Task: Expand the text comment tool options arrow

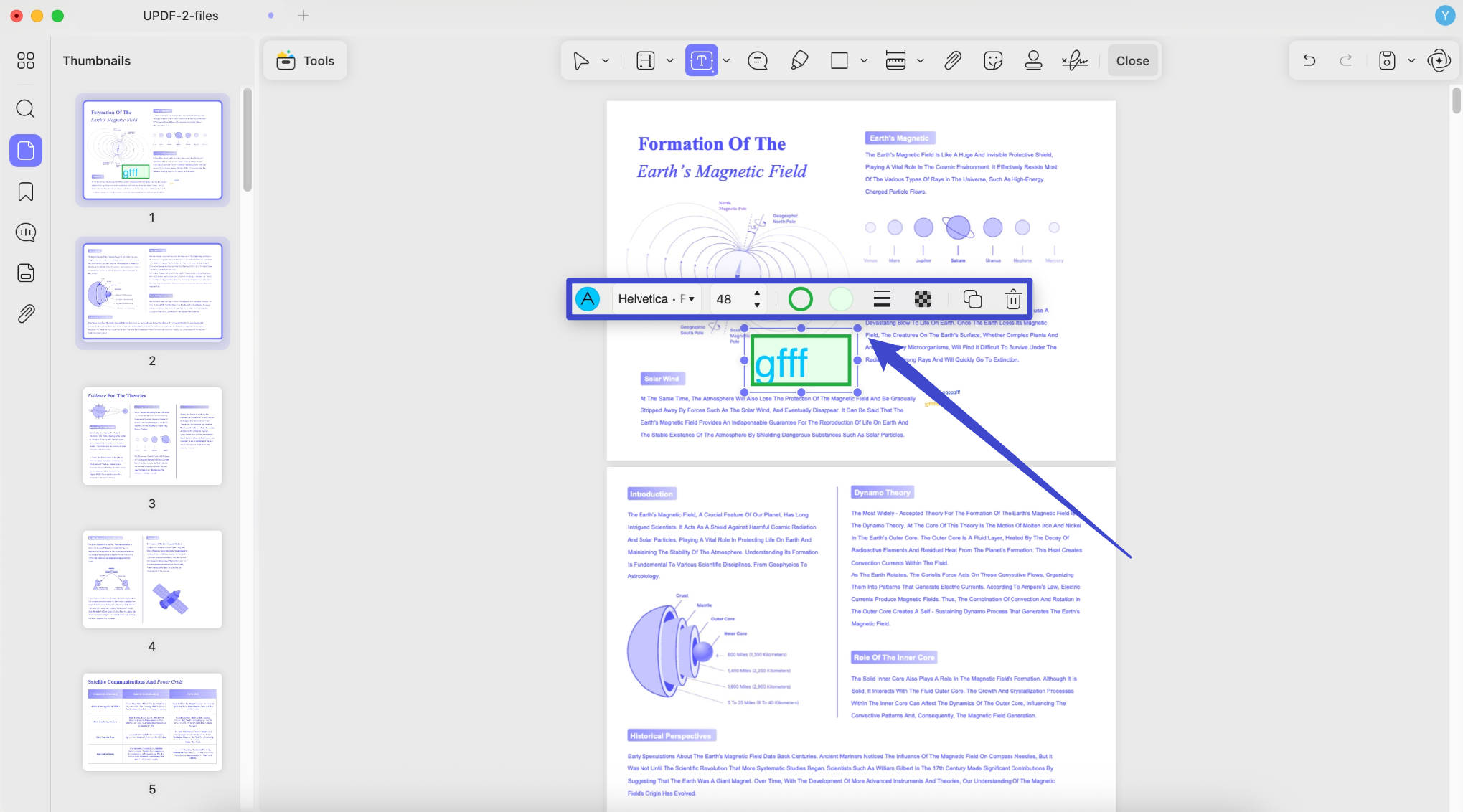Action: click(727, 61)
